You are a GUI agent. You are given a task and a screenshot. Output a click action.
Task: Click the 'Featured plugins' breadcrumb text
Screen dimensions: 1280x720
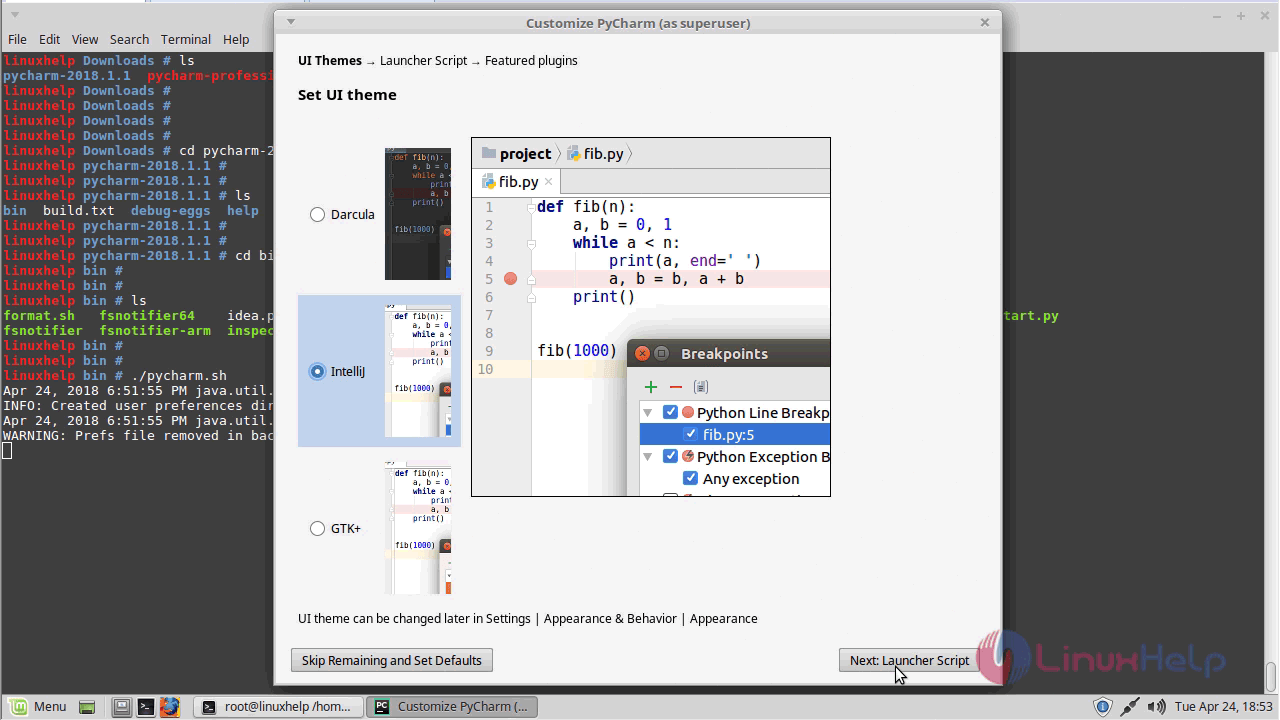(x=531, y=60)
